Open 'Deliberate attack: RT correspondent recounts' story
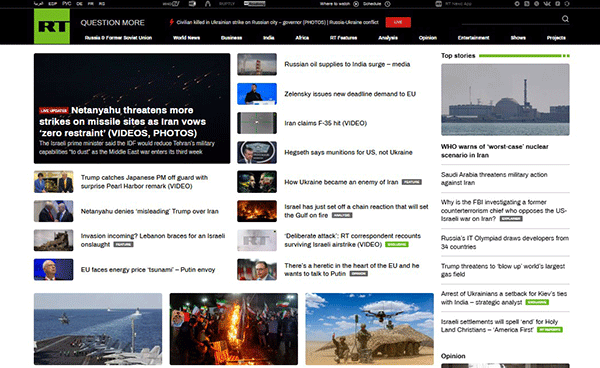 (x=352, y=240)
